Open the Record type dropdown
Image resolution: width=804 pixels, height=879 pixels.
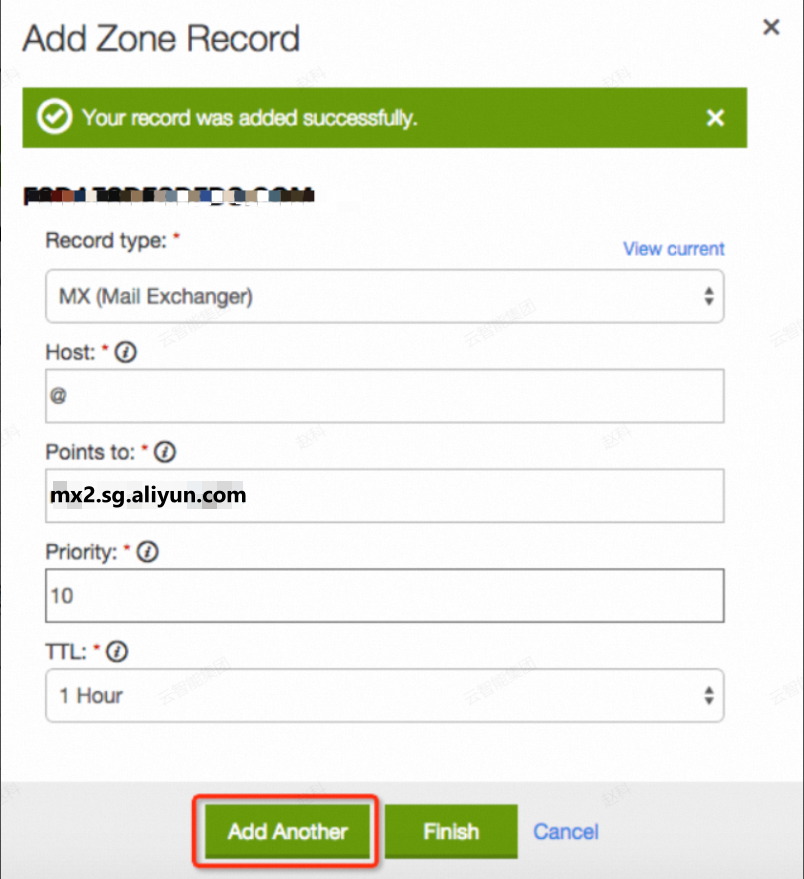(385, 296)
